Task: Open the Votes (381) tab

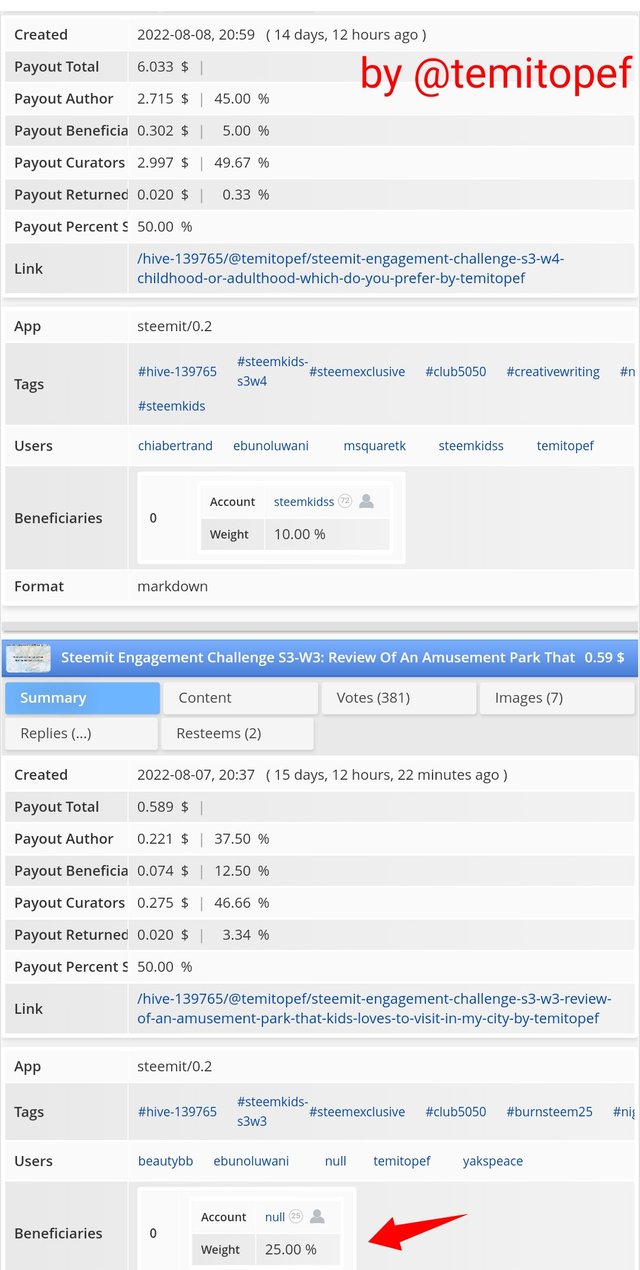Action: click(x=398, y=698)
